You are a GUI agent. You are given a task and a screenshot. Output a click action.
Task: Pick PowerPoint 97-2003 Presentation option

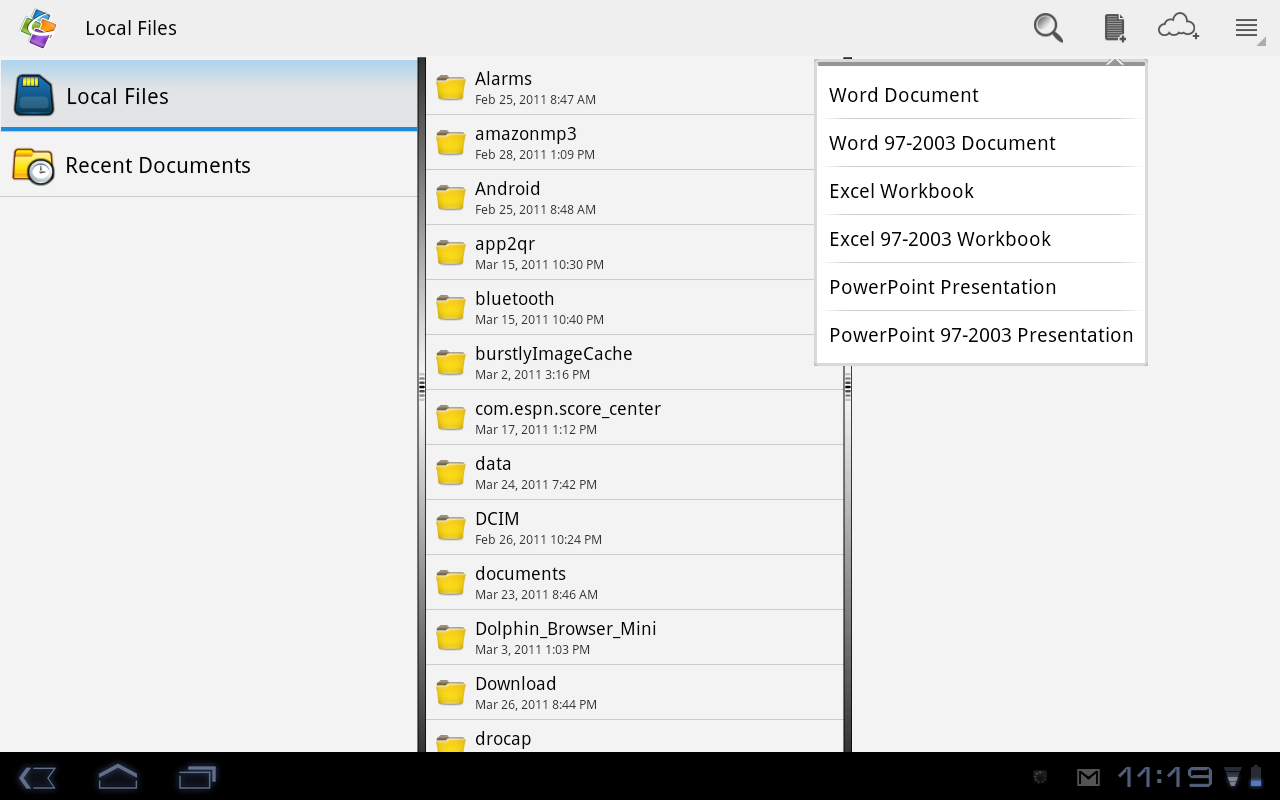click(x=980, y=335)
